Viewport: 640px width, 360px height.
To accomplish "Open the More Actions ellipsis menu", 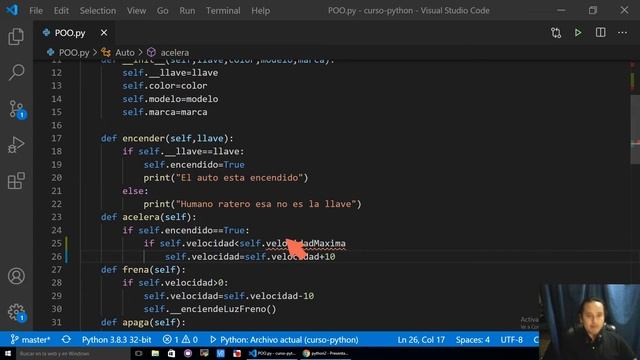I will [x=622, y=33].
